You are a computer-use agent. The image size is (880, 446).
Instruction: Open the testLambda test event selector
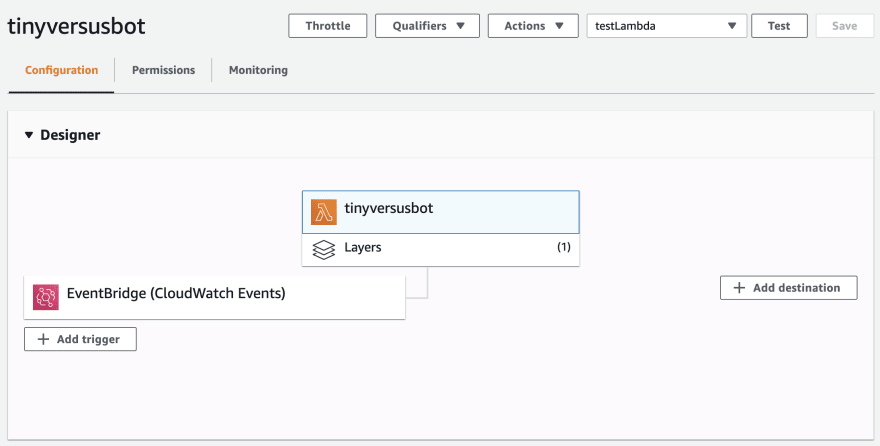tap(667, 26)
